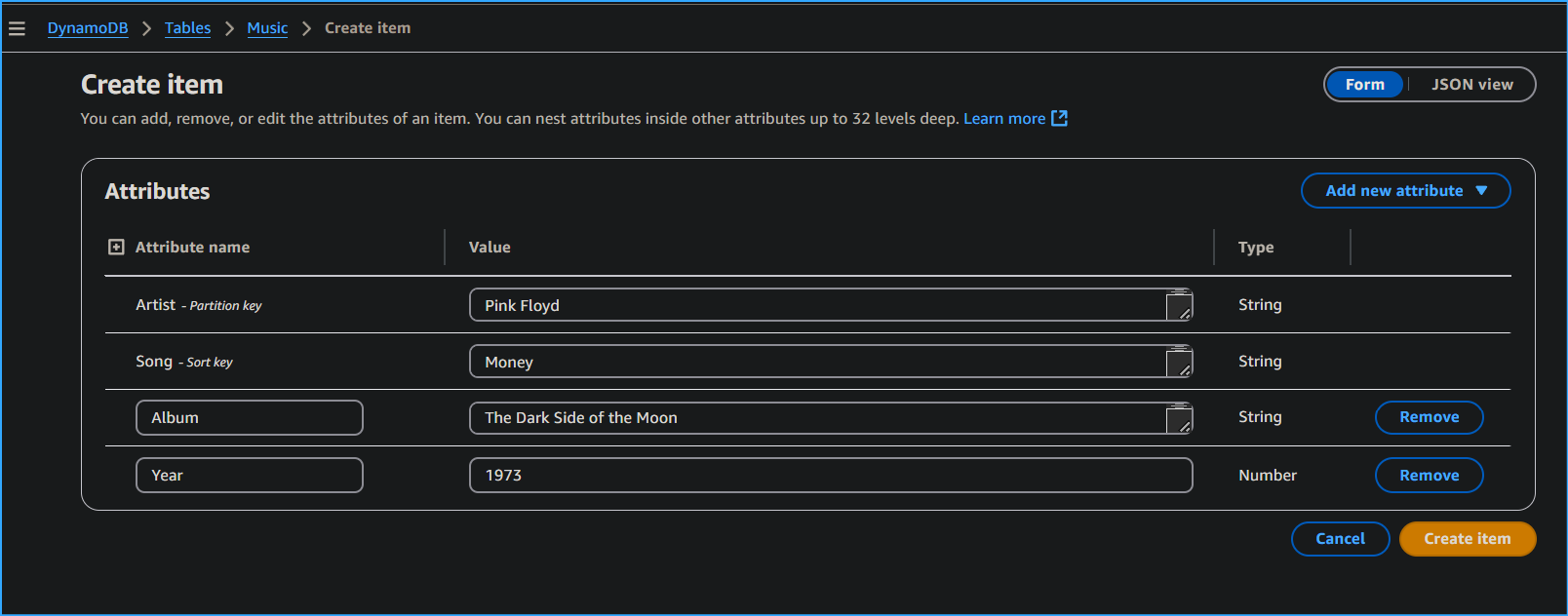Screen dimensions: 1568x616
Task: Remove the Album attribute
Action: coord(1429,417)
